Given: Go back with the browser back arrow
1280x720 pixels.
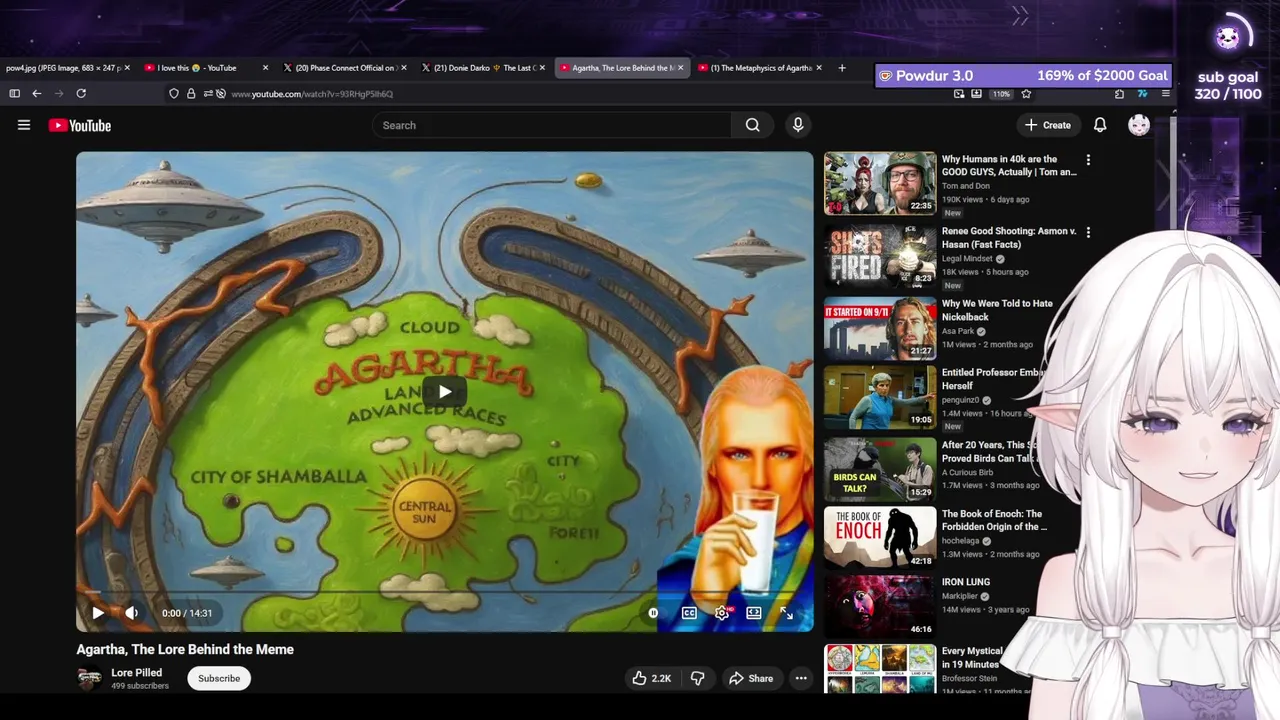Looking at the screenshot, I should [x=36, y=93].
